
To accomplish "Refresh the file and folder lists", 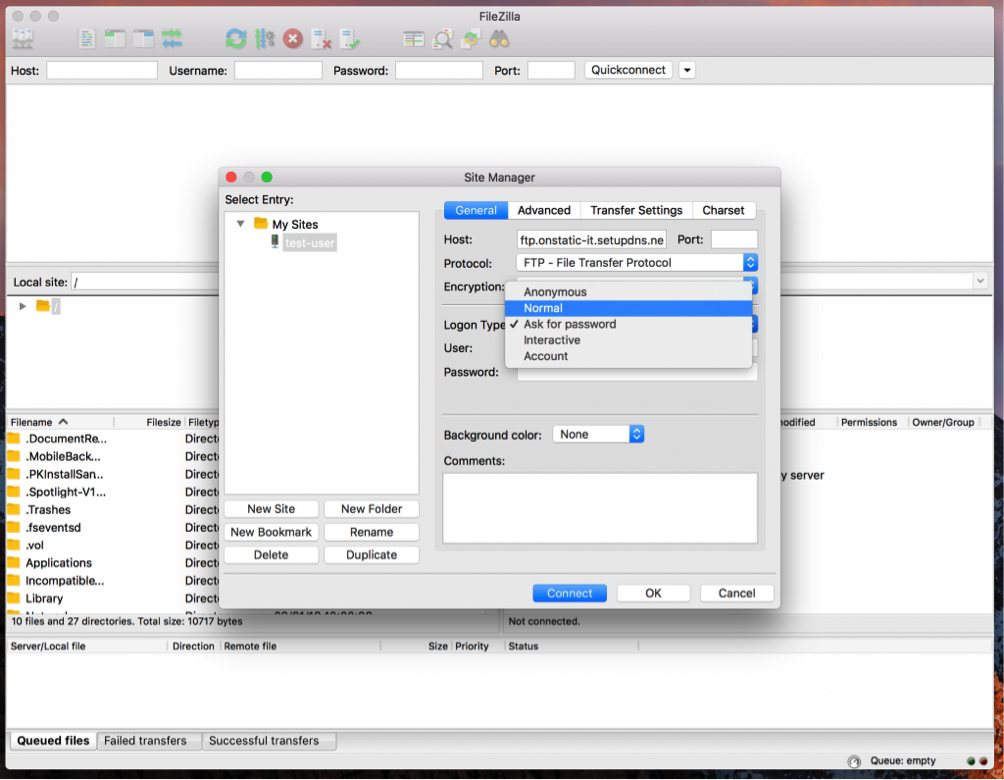I will coord(236,40).
